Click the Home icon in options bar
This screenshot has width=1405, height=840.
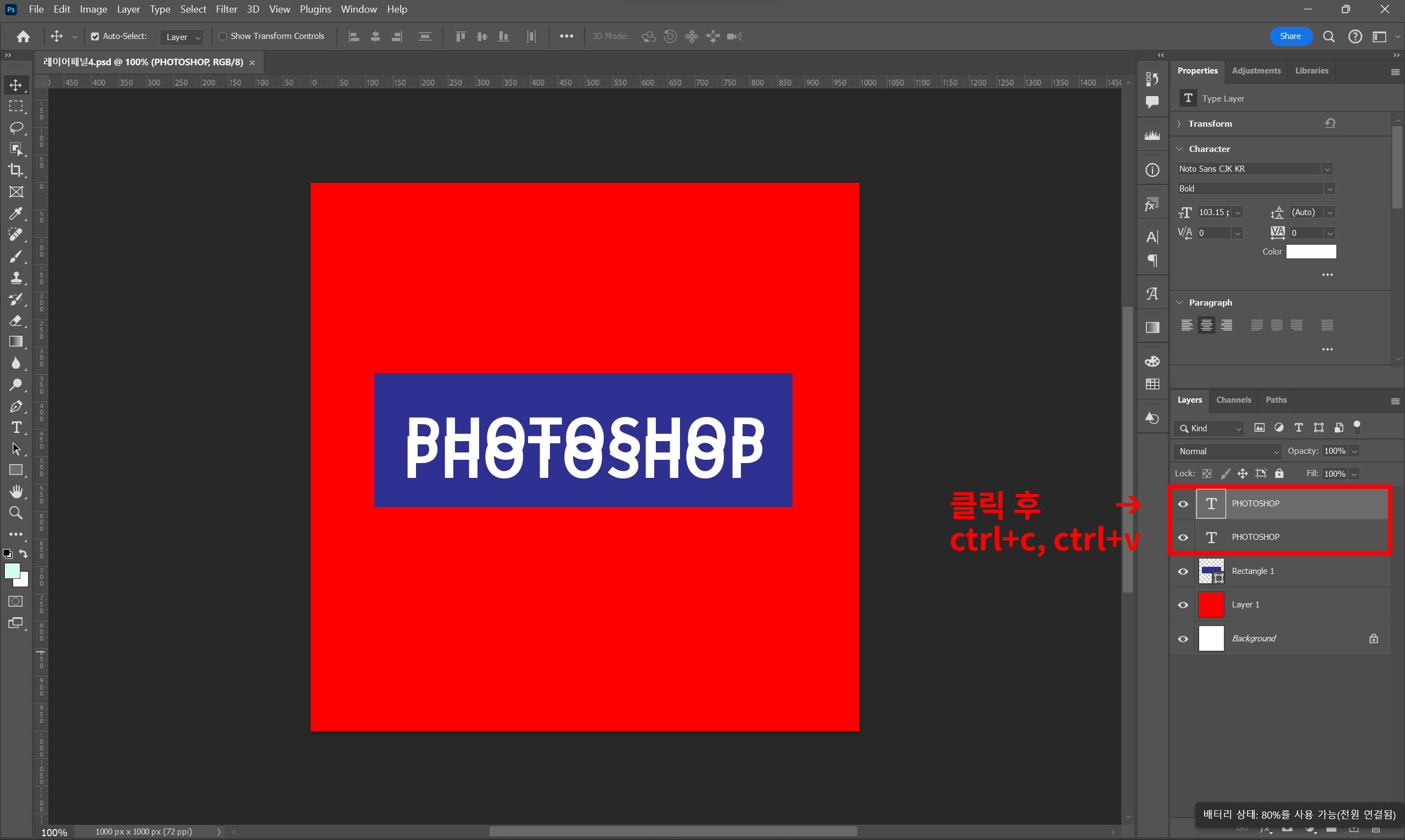tap(23, 37)
